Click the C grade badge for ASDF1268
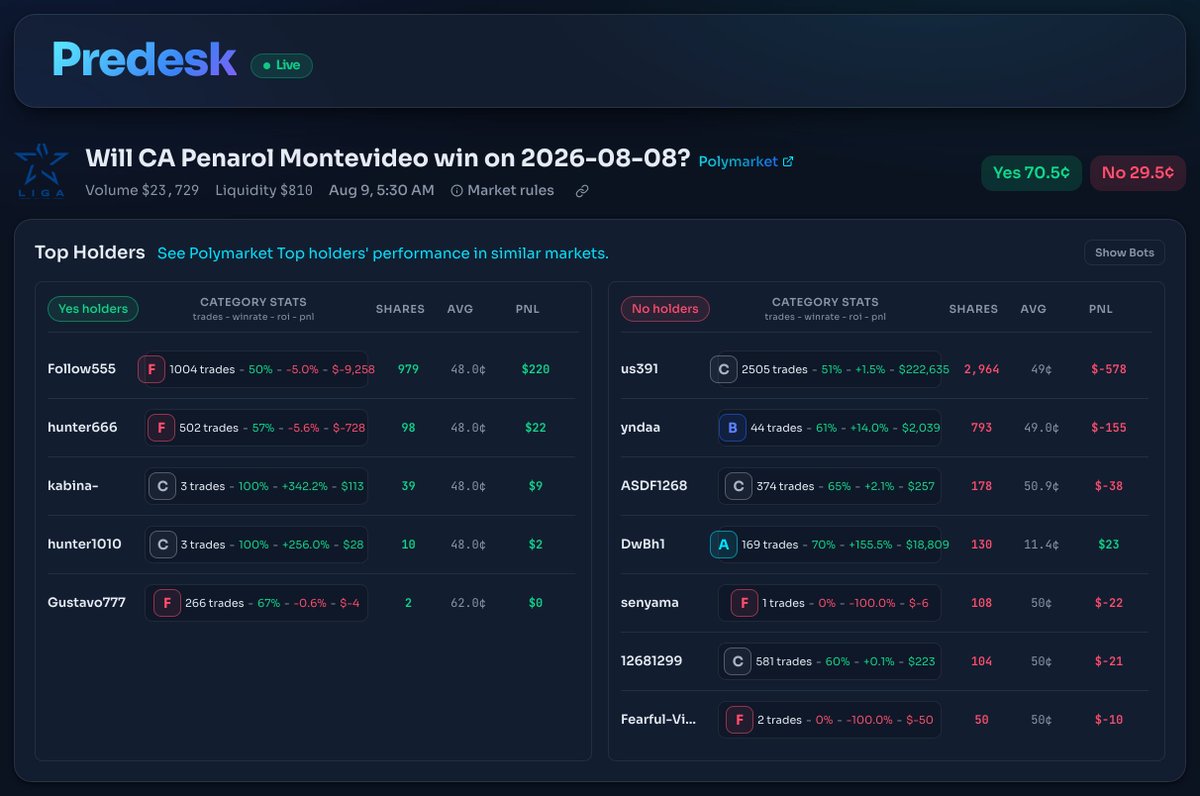1200x796 pixels. [x=737, y=486]
